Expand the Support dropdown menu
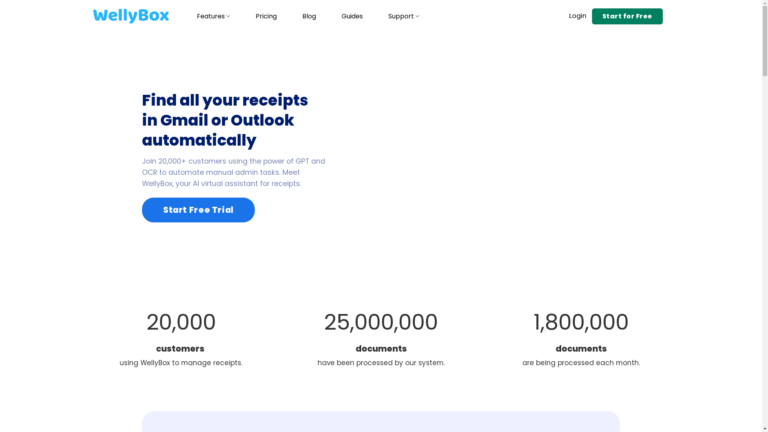Screen dimensions: 768x432 [x=404, y=16]
